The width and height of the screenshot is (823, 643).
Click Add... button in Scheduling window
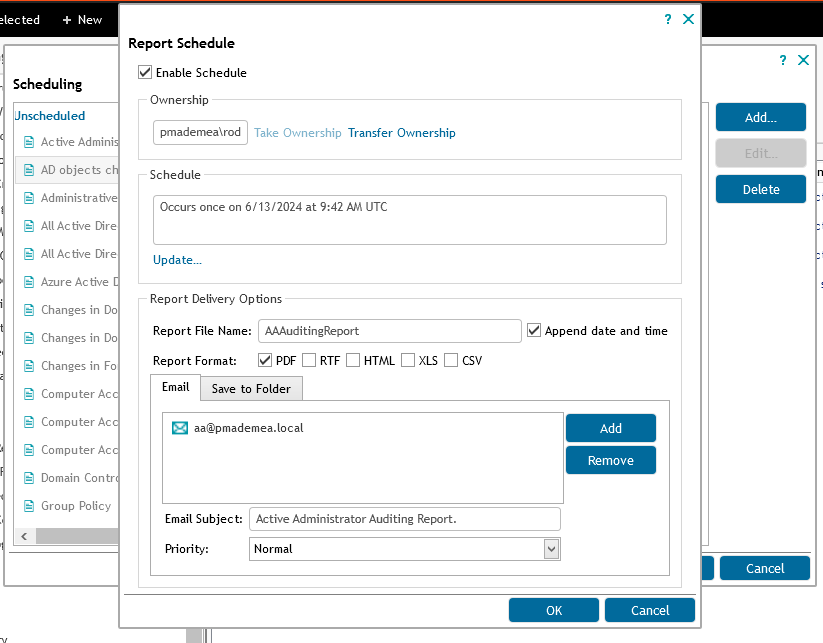pos(761,117)
